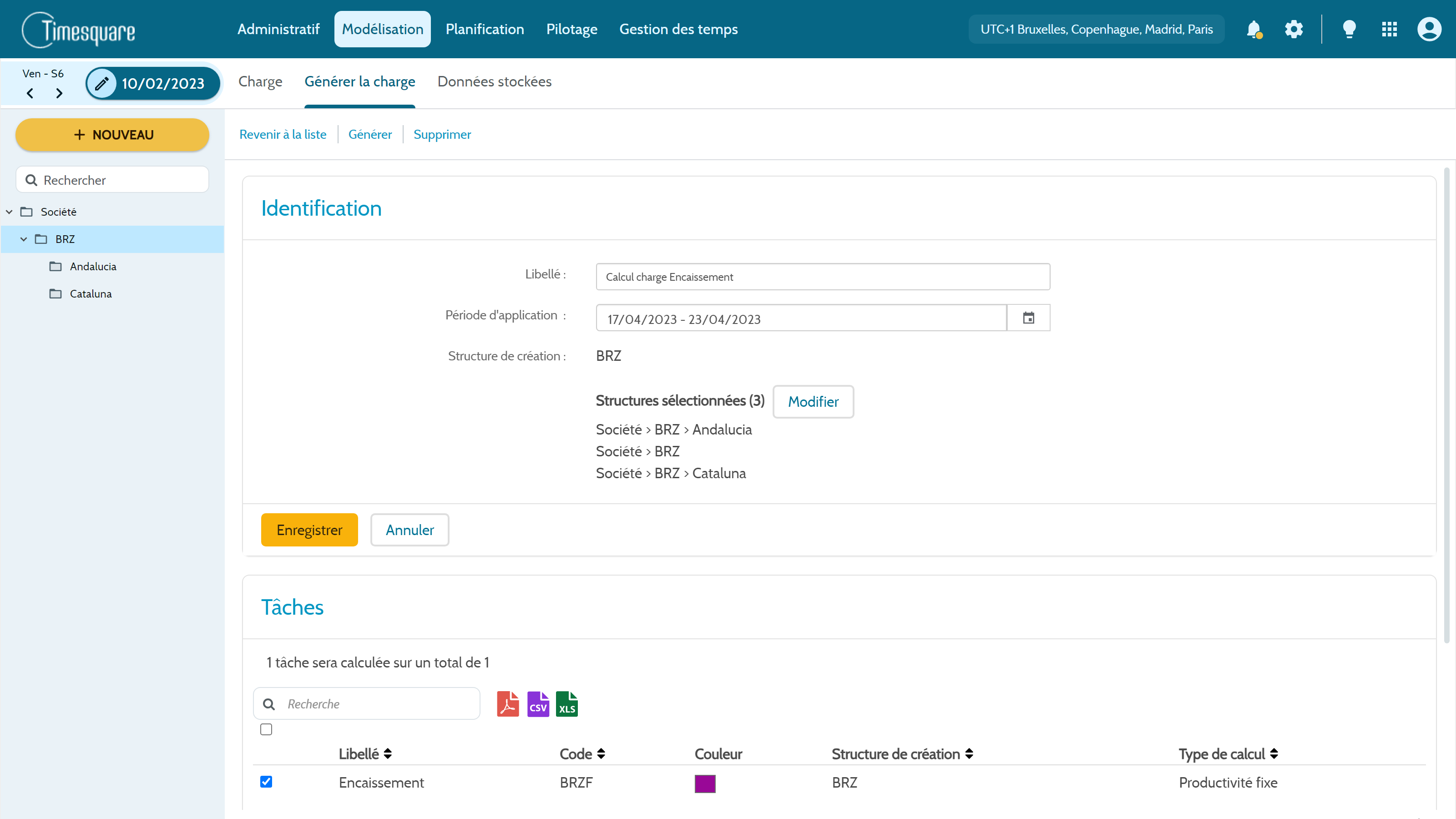Image resolution: width=1456 pixels, height=819 pixels.
Task: Click the Encaissement task label
Action: tap(381, 783)
